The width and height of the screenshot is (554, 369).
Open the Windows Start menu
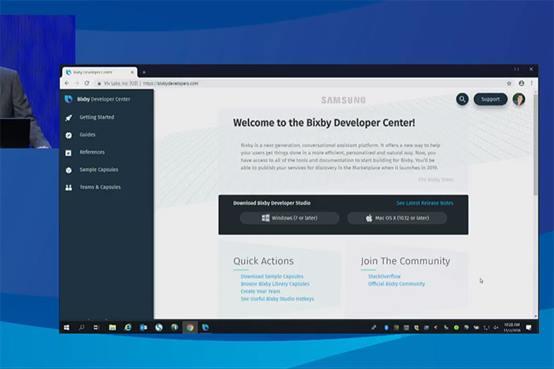(67, 328)
